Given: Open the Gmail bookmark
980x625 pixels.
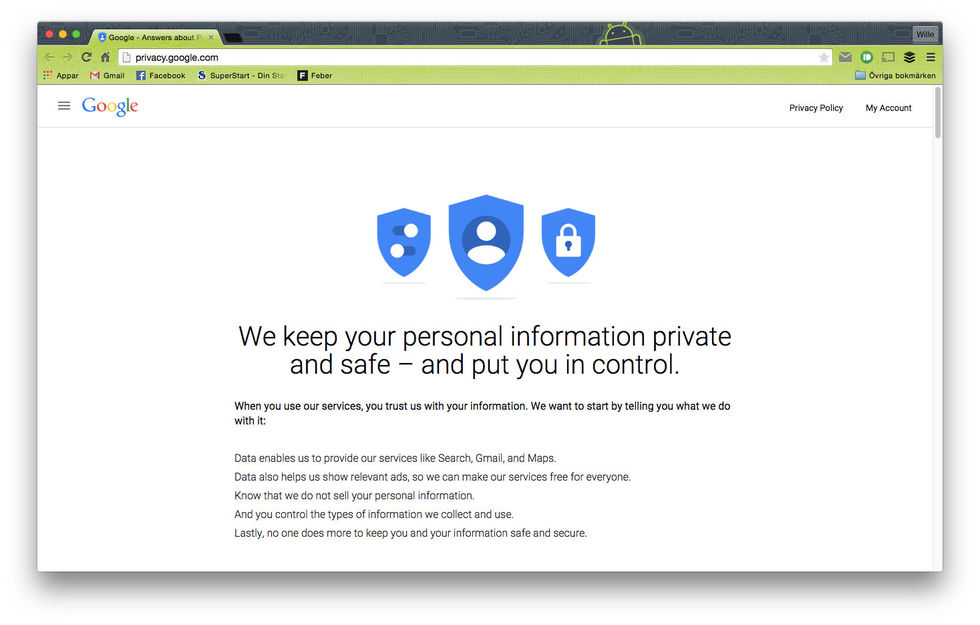Looking at the screenshot, I should pos(108,75).
